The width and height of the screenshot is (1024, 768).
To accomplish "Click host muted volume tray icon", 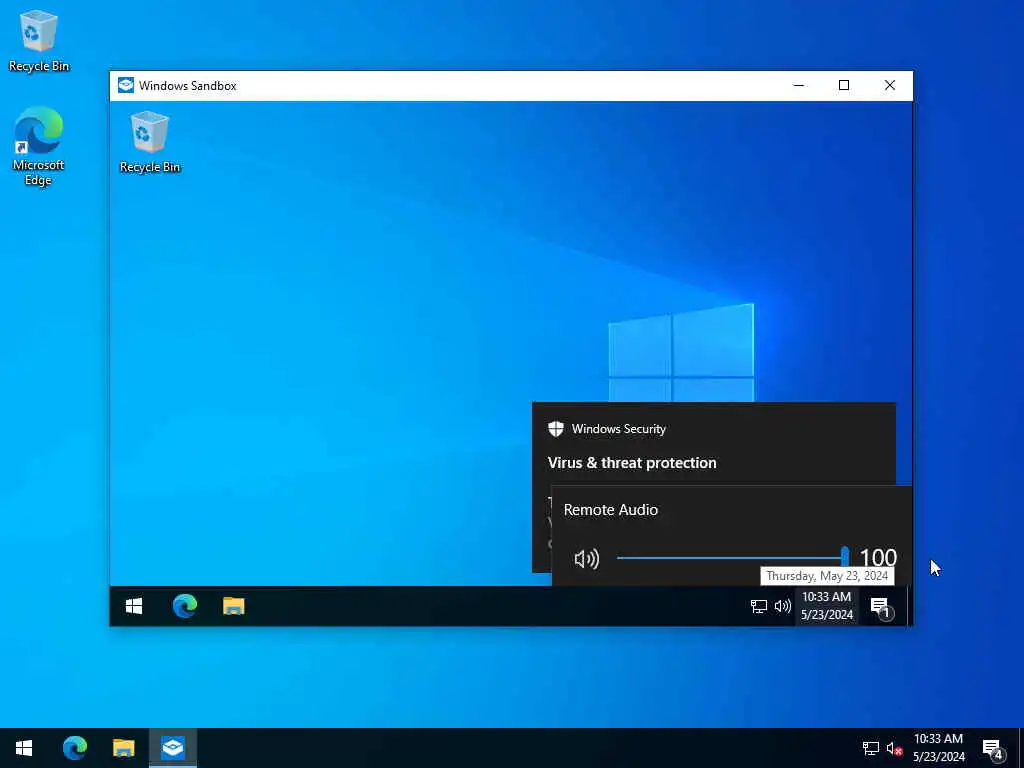I will [894, 748].
